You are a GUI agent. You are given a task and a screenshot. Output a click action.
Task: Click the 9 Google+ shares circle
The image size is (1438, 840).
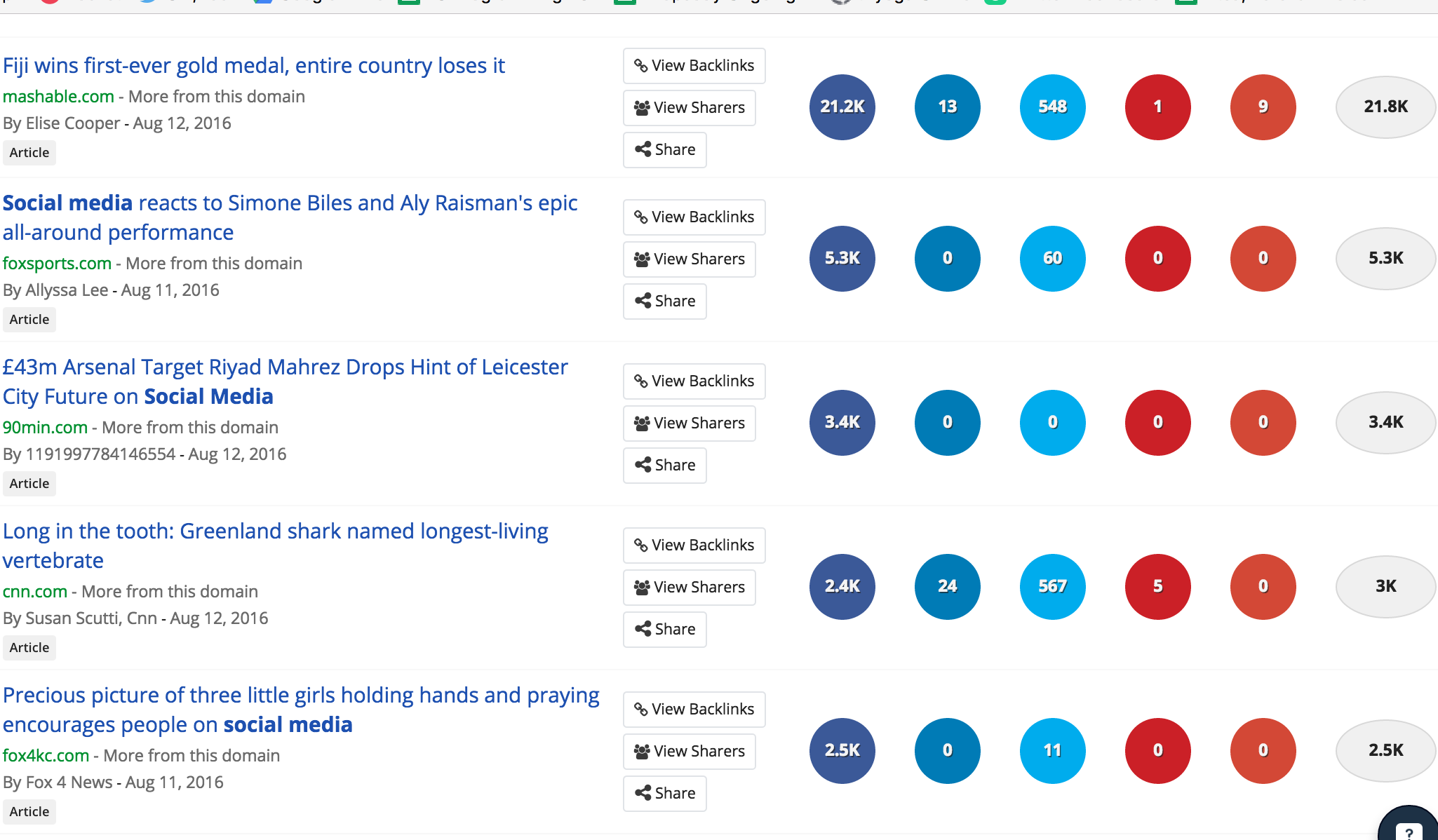1263,107
